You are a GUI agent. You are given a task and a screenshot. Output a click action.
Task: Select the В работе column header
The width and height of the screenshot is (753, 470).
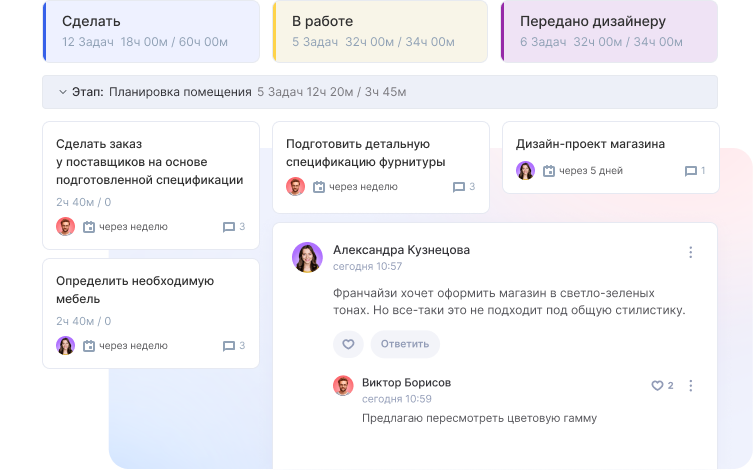click(380, 31)
